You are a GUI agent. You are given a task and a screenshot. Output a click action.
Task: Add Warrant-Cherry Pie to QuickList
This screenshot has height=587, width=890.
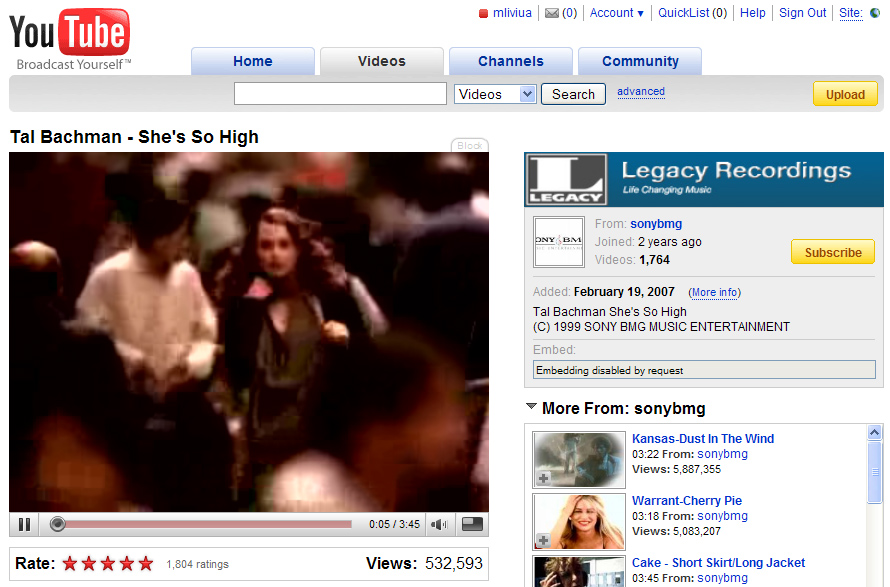543,540
